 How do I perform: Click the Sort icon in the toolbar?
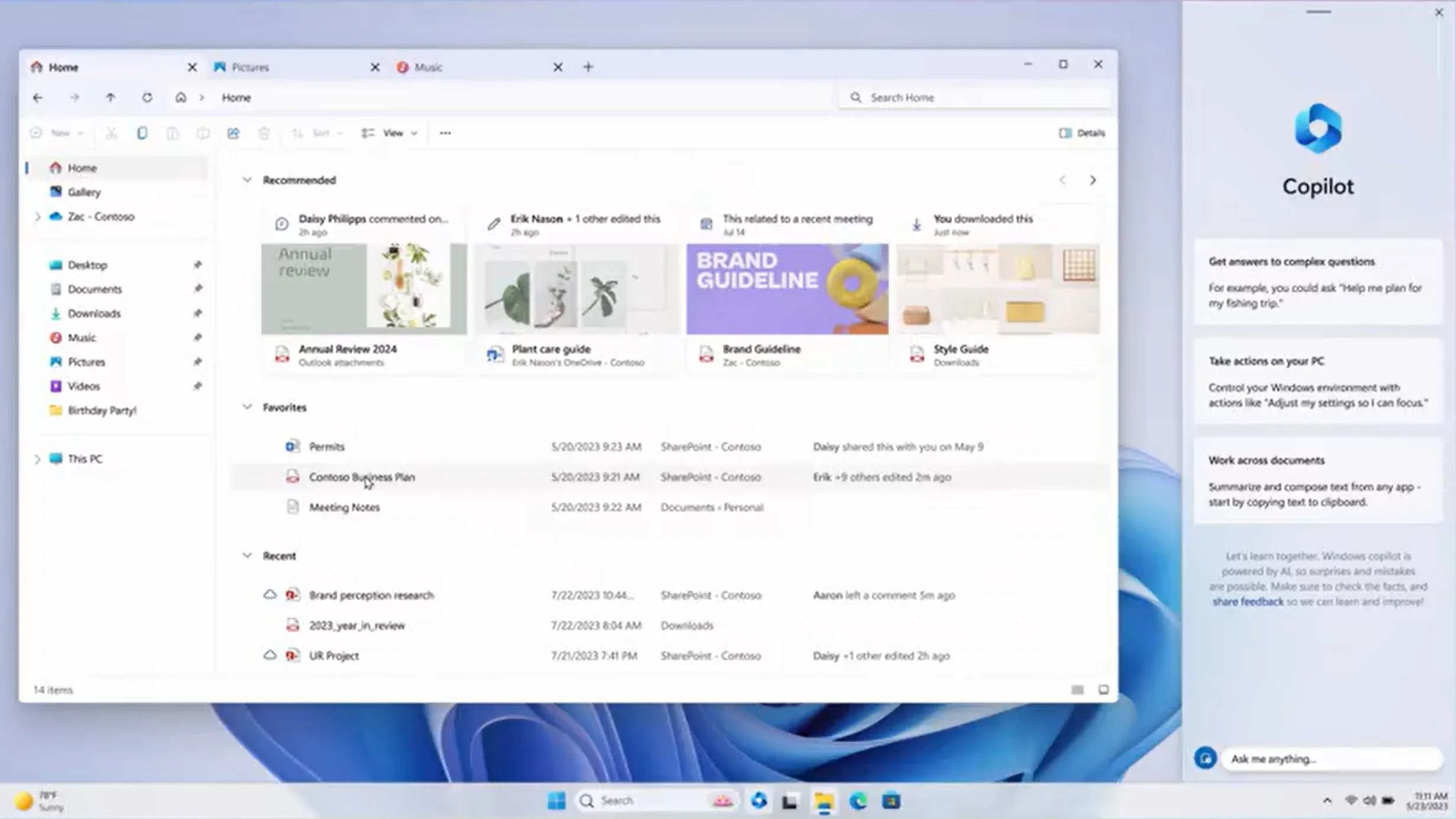coord(298,132)
